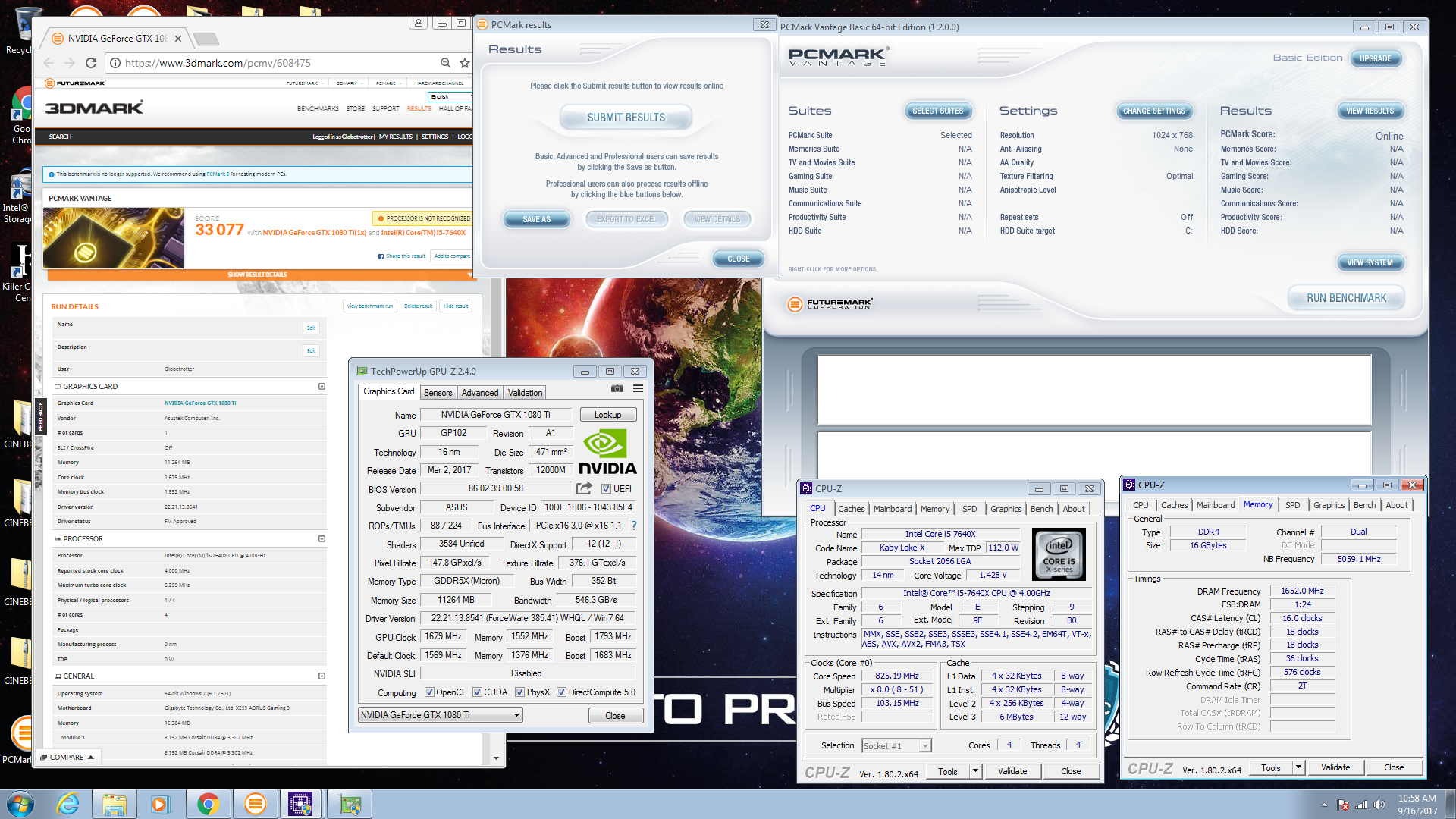The image size is (1456, 819).
Task: Toggle PhysX checkbox
Action: (519, 692)
